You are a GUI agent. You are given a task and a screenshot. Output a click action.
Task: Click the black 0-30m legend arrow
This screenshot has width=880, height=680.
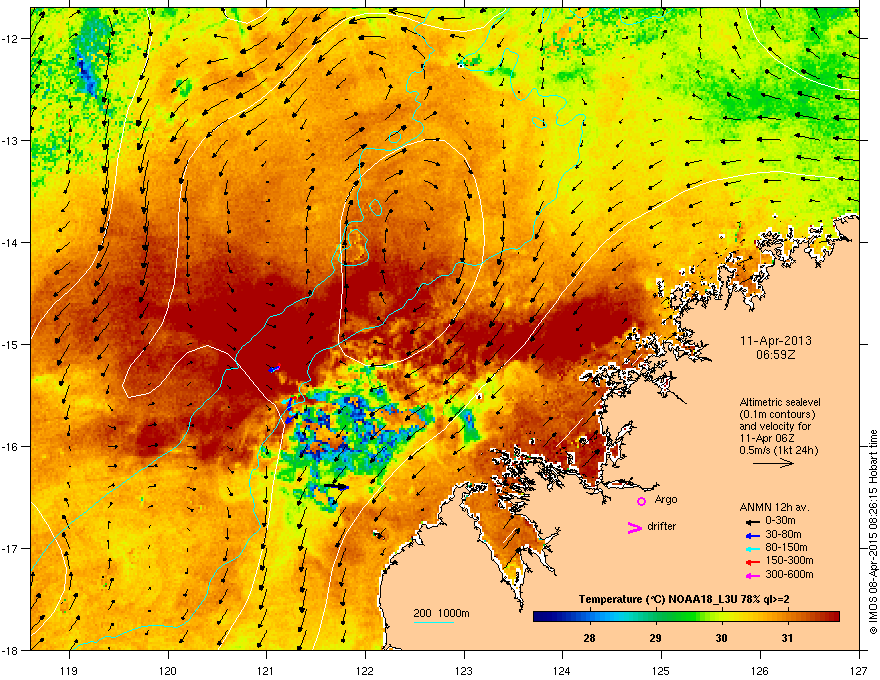click(753, 522)
